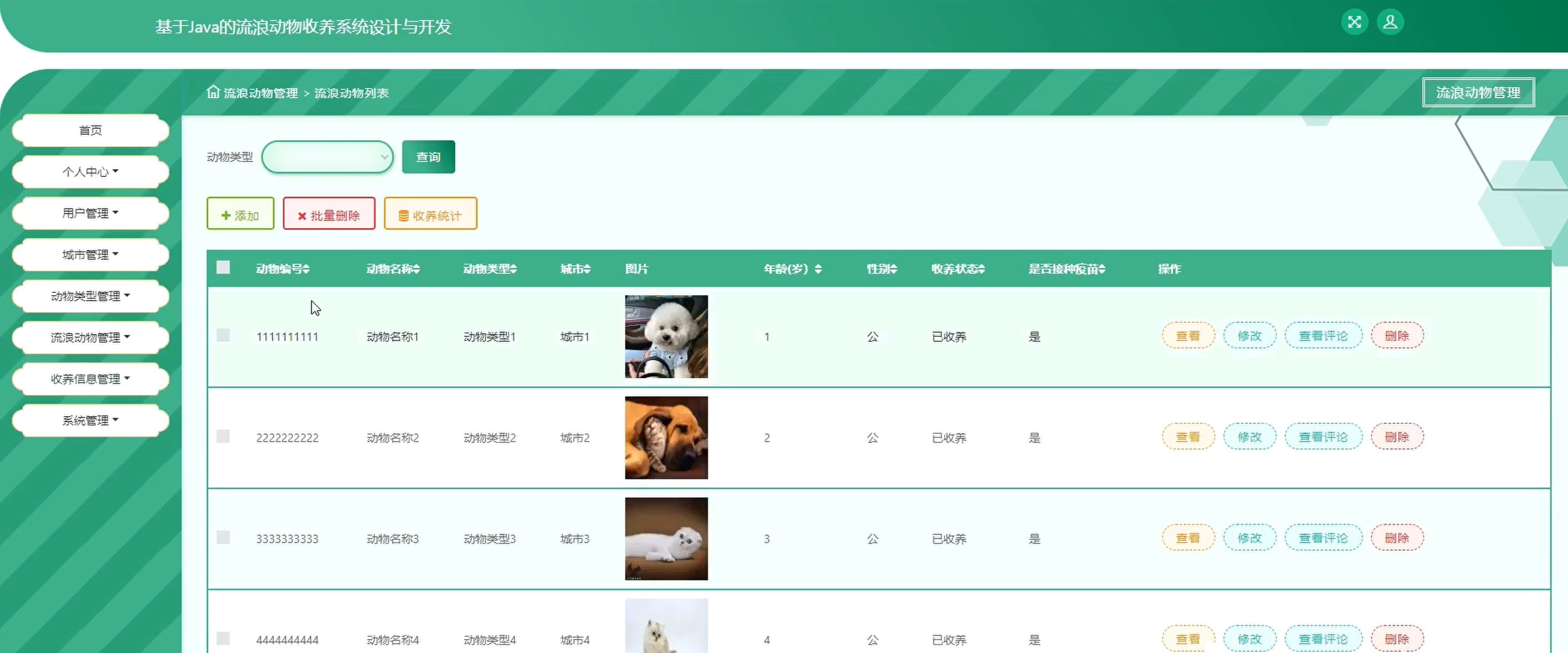Screen dimensions: 1568x653
Task: Click 查看 for animal 3333333333
Action: (1188, 538)
